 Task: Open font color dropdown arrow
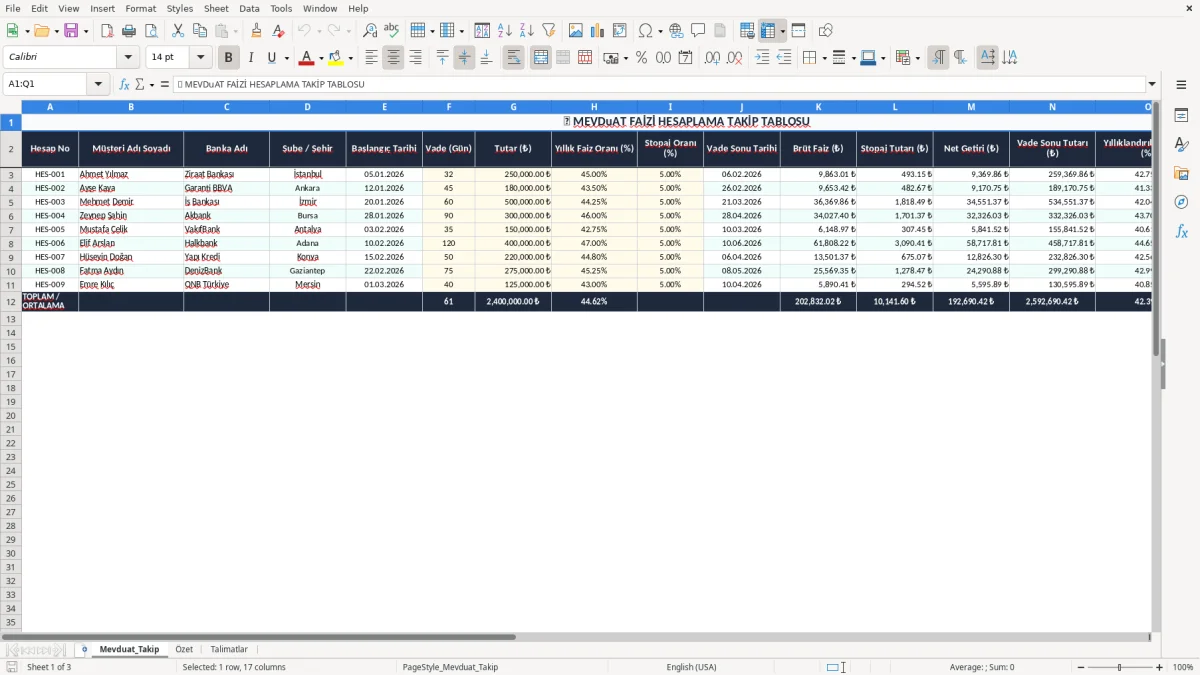coord(321,58)
